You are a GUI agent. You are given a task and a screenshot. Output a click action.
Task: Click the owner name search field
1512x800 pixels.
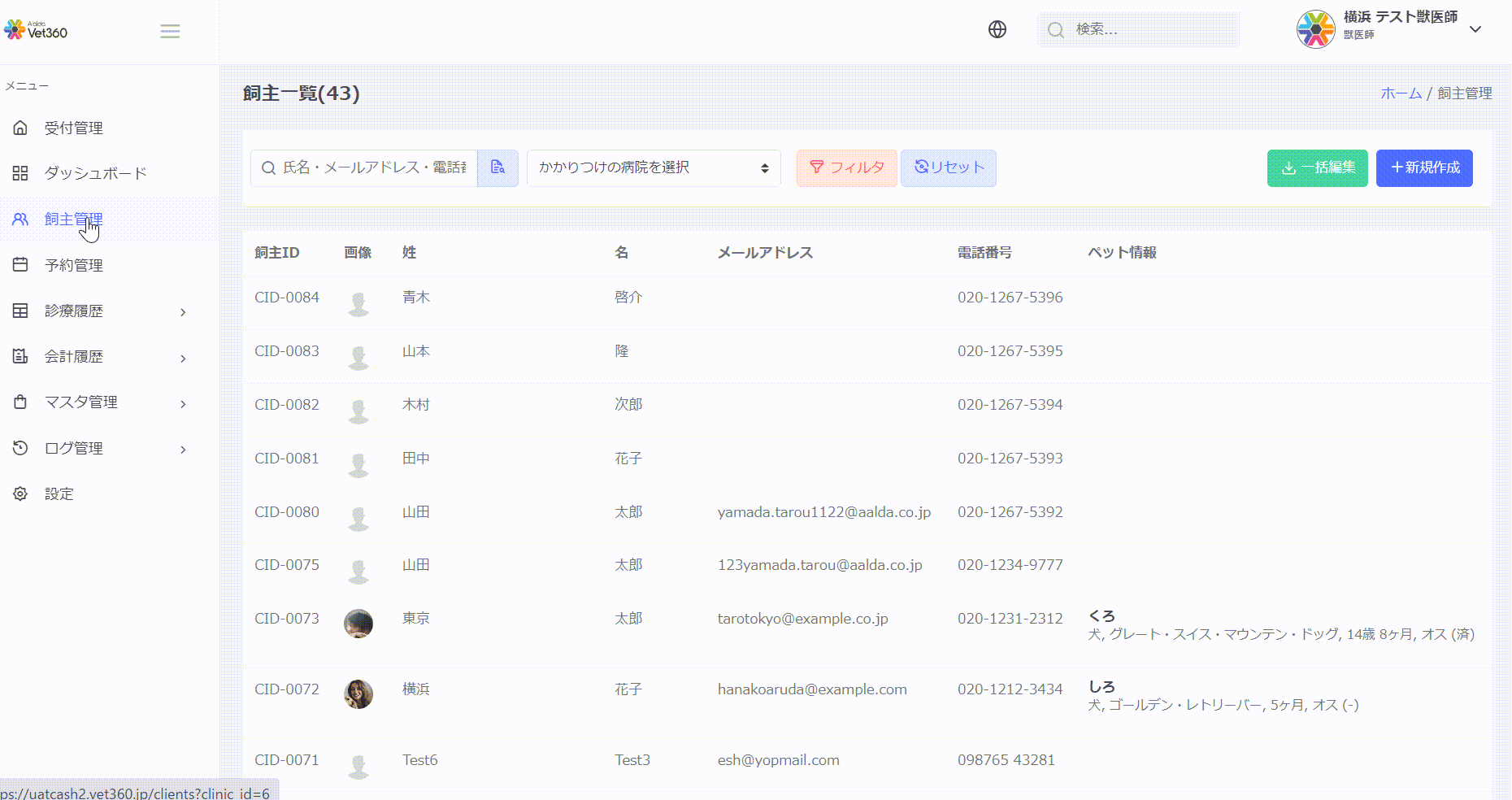pyautogui.click(x=374, y=168)
